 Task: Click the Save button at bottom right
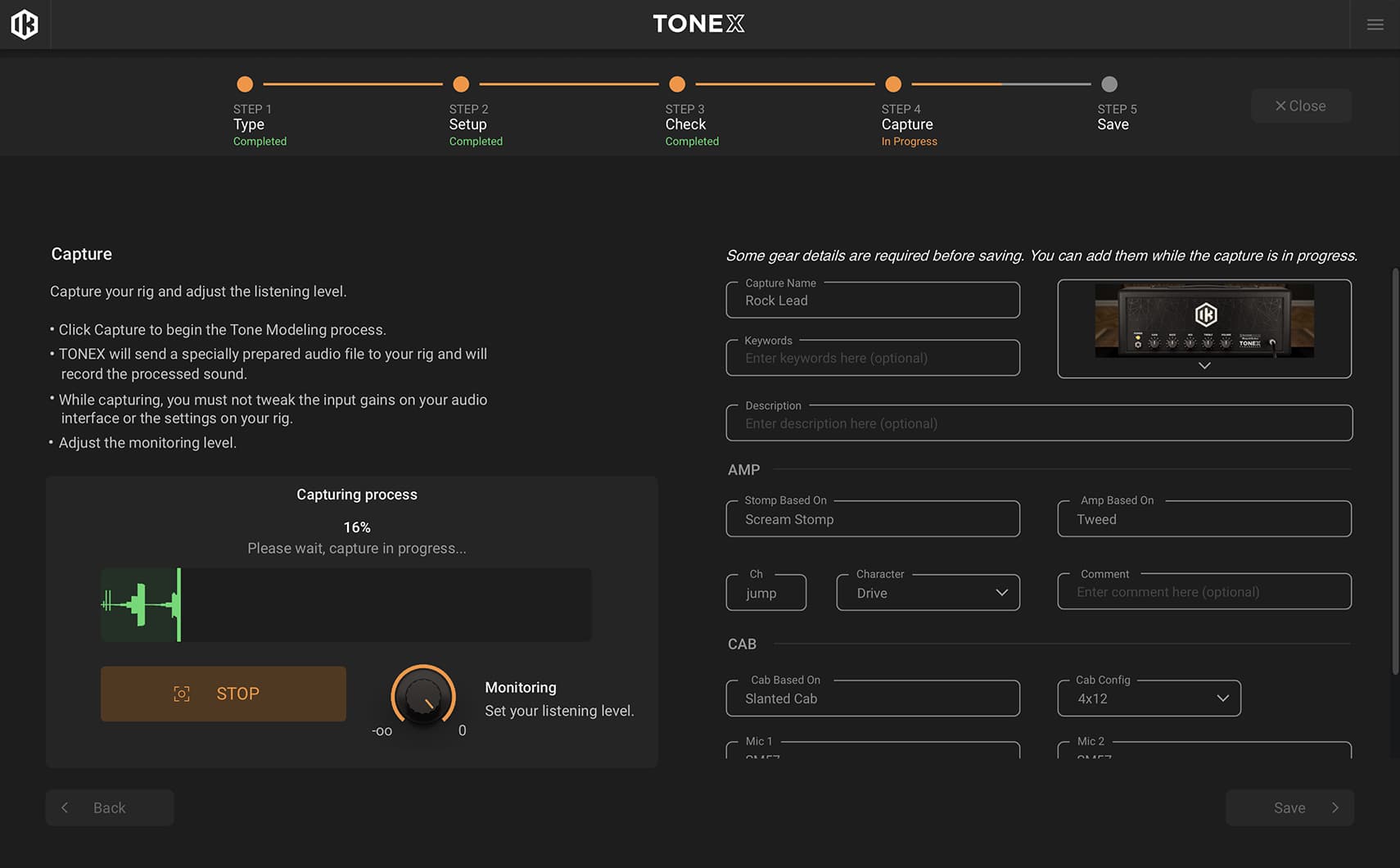click(1289, 807)
